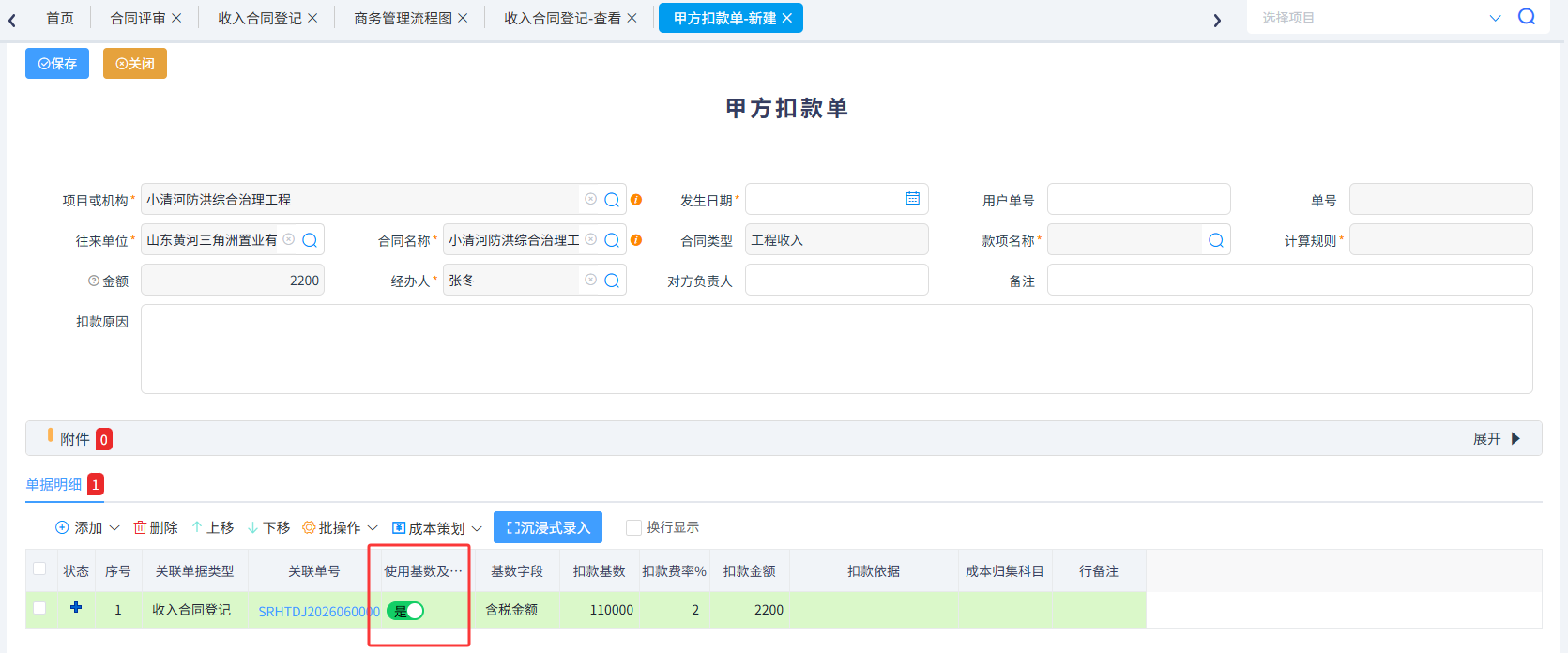The image size is (1568, 653).
Task: Switch to 首页 tab
Action: tap(60, 18)
